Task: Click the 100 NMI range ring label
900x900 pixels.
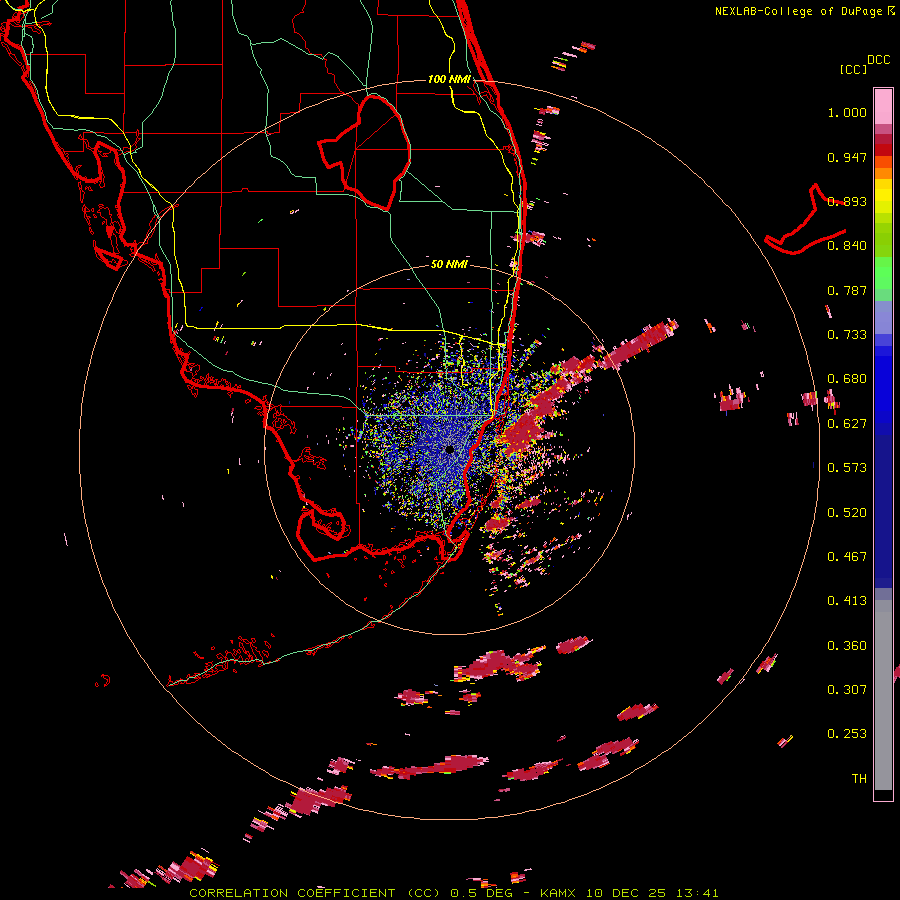Action: click(449, 79)
